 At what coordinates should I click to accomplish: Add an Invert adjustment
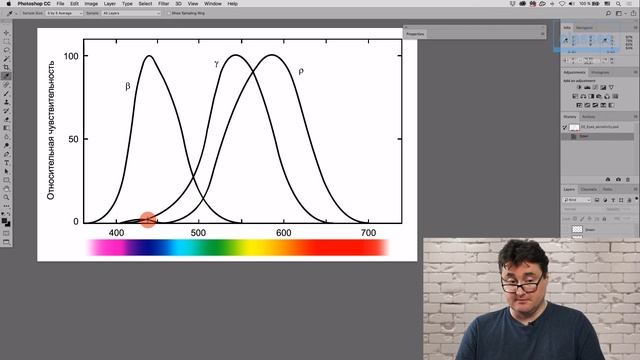579,105
